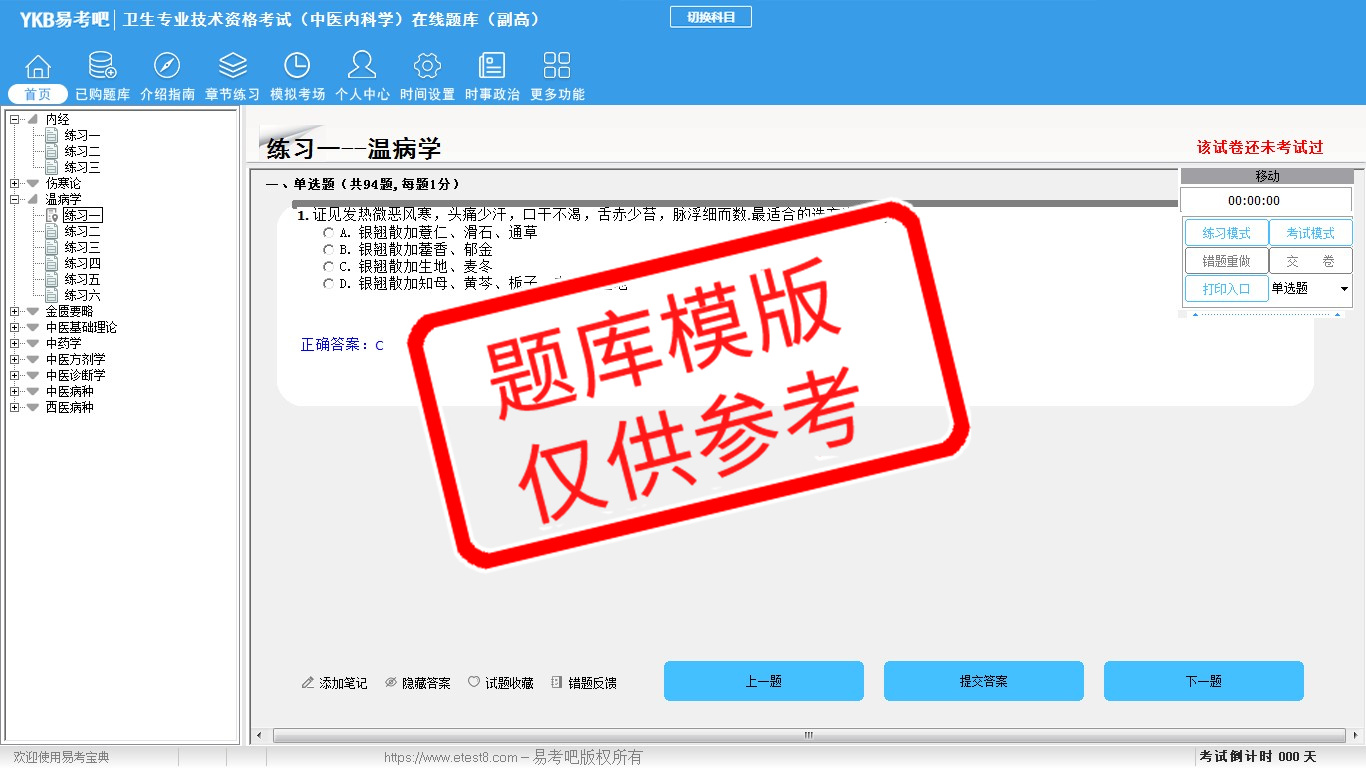This screenshot has height=768, width=1366.
Task: Click the 切换科目 button
Action: [x=711, y=17]
